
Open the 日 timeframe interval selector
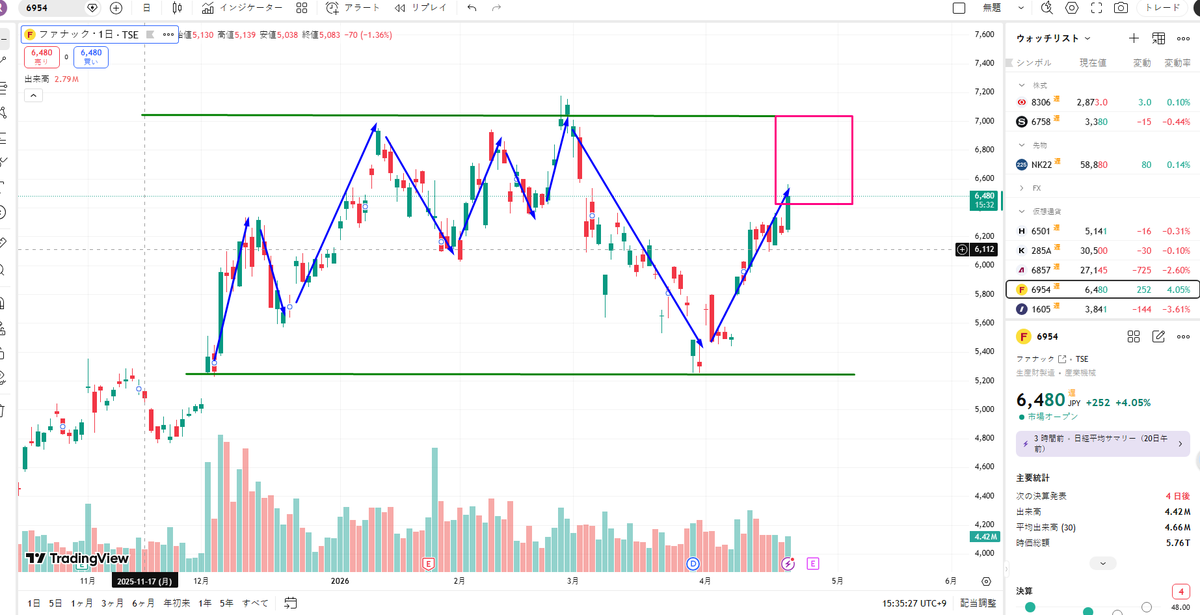tap(147, 7)
